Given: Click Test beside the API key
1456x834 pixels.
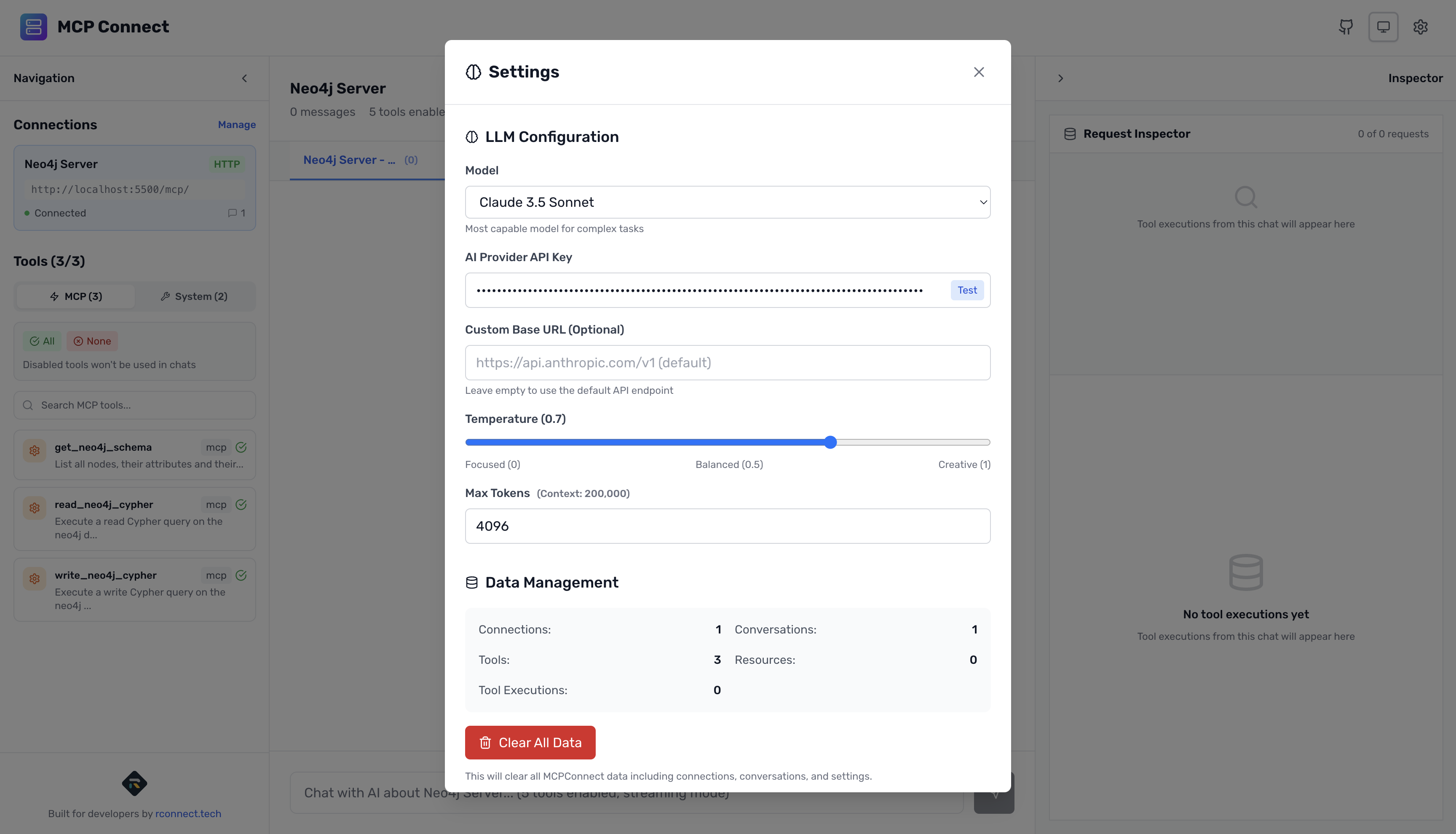Looking at the screenshot, I should click(967, 290).
